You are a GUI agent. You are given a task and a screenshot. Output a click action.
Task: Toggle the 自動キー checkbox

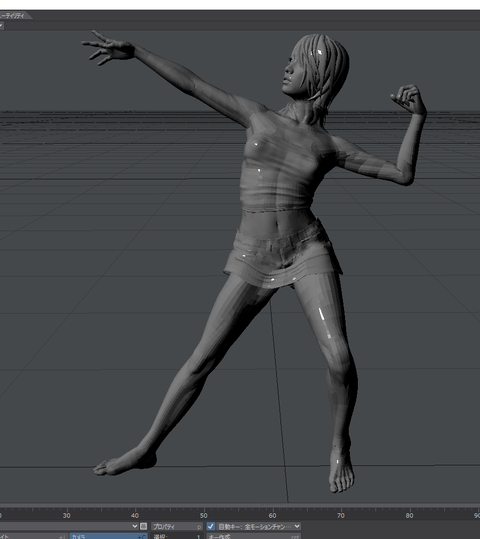tap(210, 526)
